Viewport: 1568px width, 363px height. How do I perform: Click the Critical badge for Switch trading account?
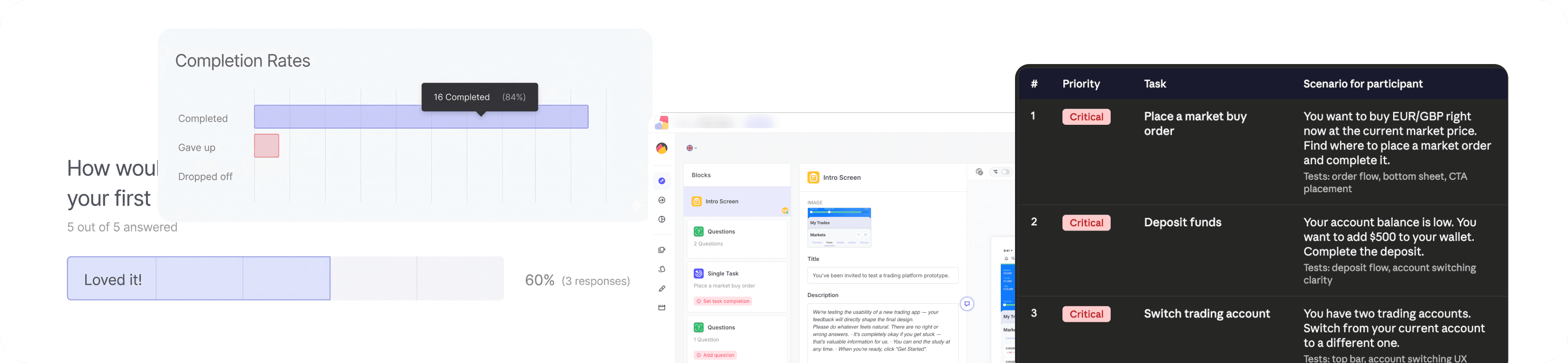pos(1087,314)
